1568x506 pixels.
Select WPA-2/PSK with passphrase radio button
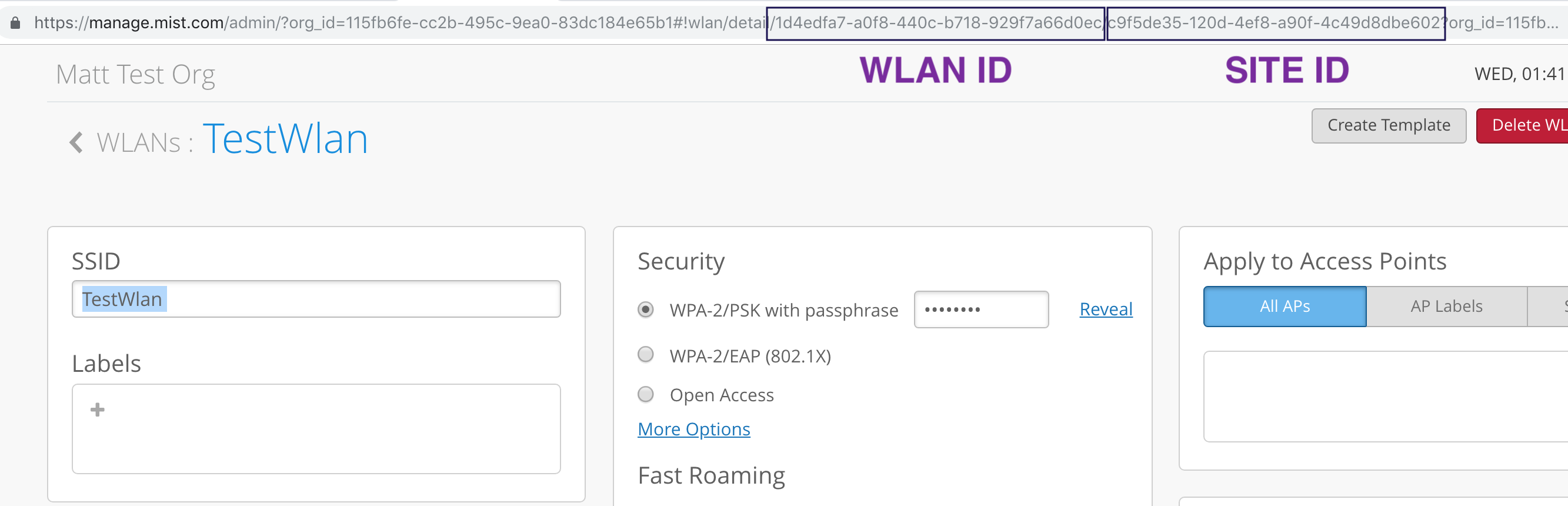(645, 309)
